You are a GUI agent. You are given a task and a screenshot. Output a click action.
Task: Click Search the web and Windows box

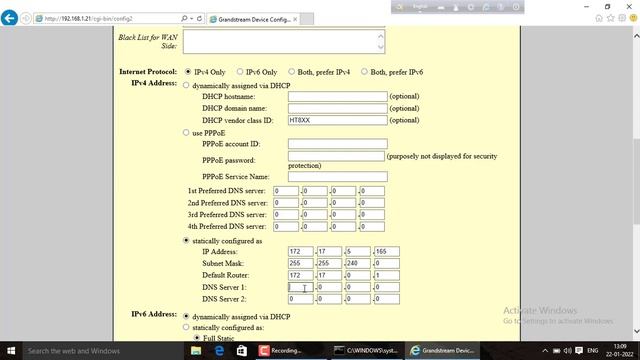point(102,351)
